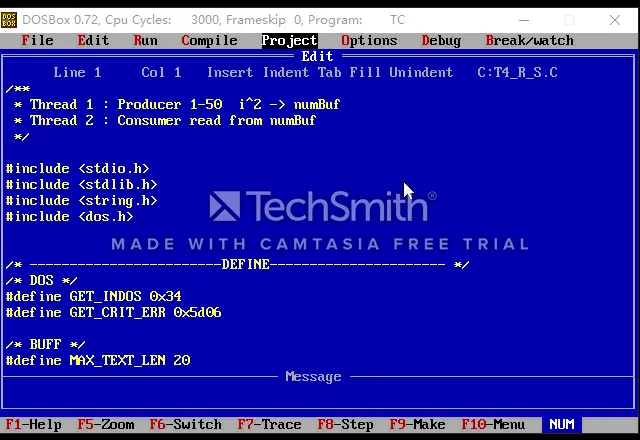Minimize the DOSBox window

point(524,20)
